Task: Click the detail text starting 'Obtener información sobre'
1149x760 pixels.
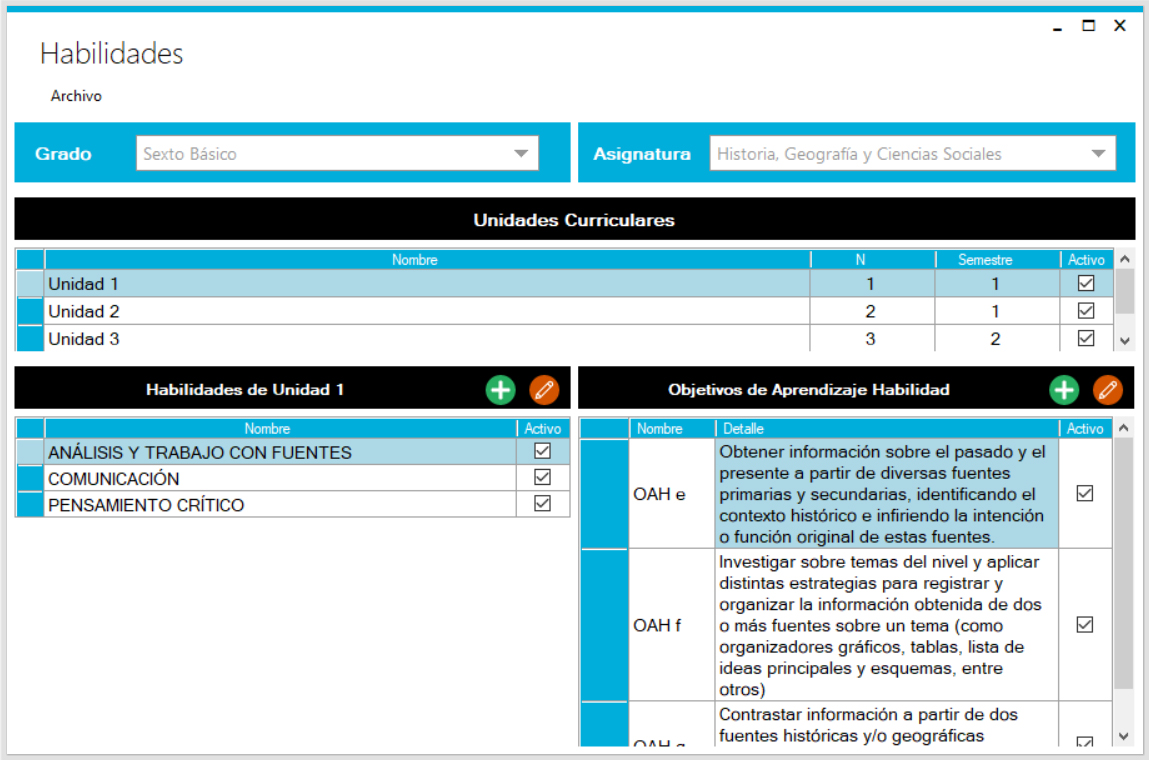Action: click(x=887, y=494)
